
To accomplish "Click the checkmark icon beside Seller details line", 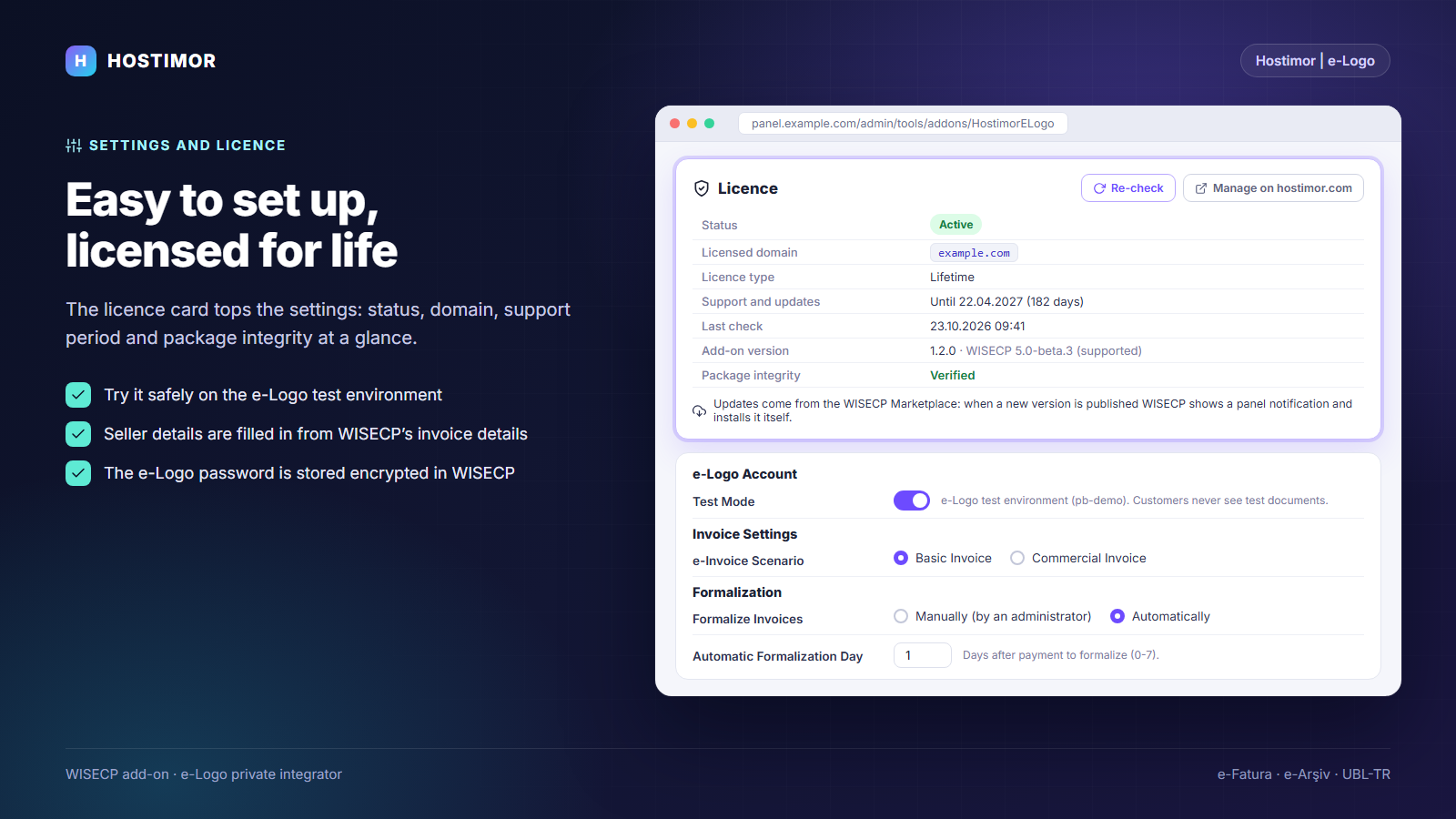I will coord(78,434).
